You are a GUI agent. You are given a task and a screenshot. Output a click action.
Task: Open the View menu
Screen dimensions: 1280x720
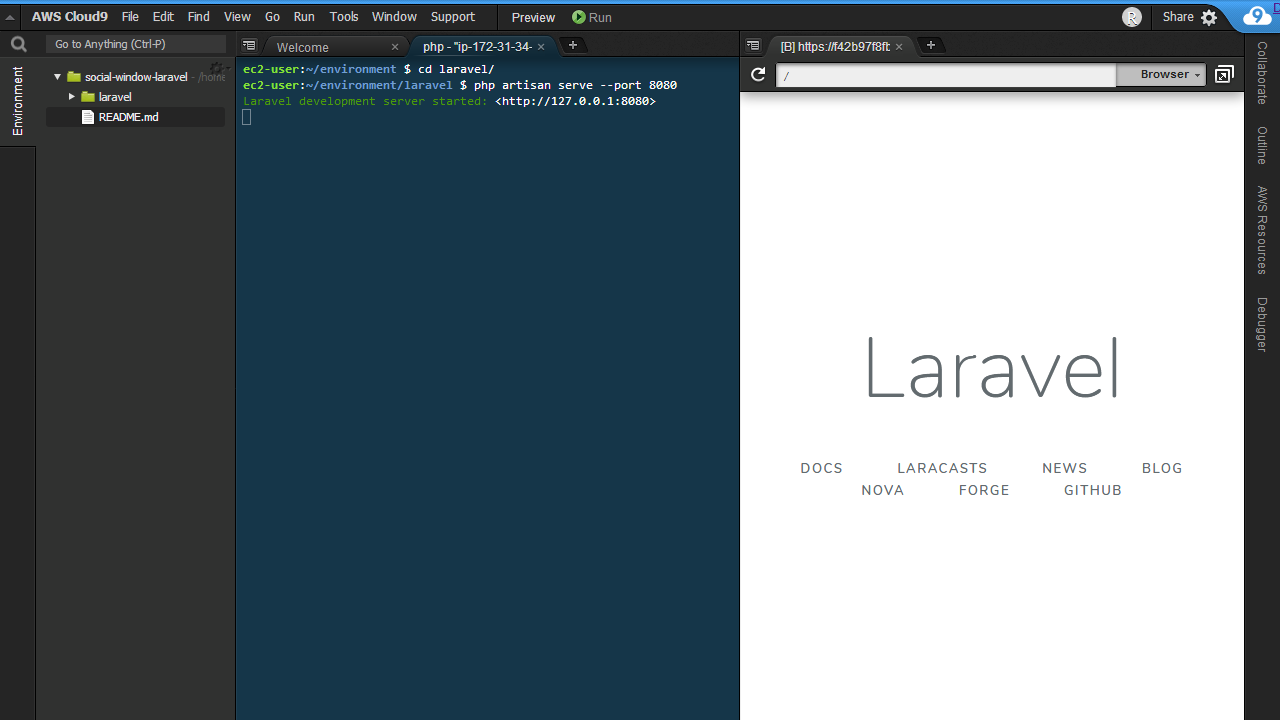click(237, 17)
